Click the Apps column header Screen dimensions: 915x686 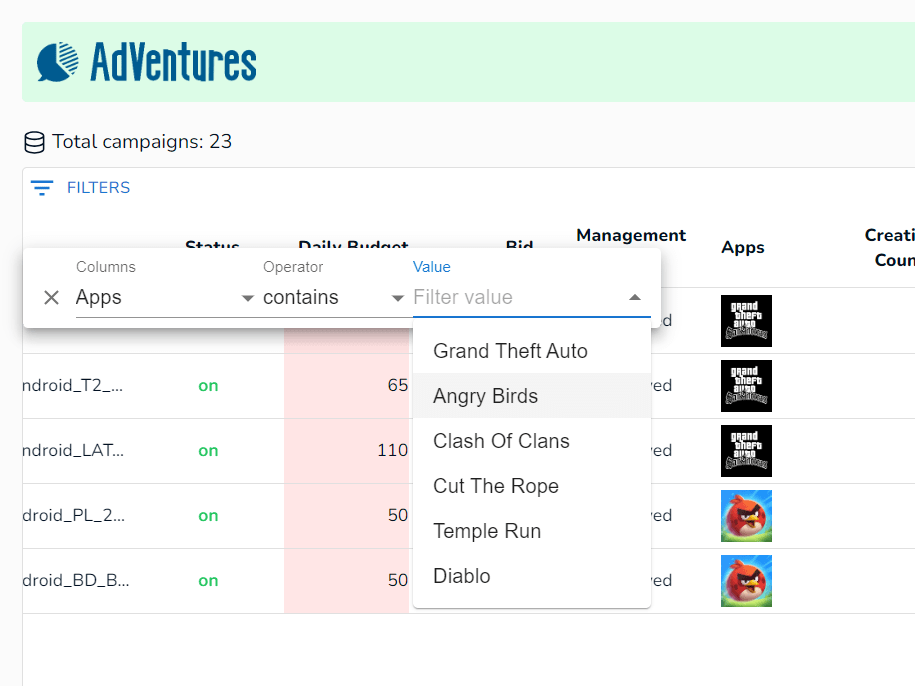click(742, 248)
